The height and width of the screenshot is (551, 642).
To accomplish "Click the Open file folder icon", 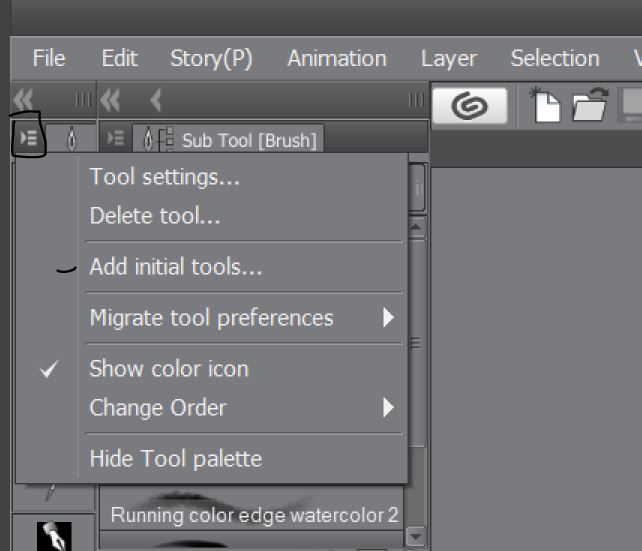I will click(x=590, y=106).
